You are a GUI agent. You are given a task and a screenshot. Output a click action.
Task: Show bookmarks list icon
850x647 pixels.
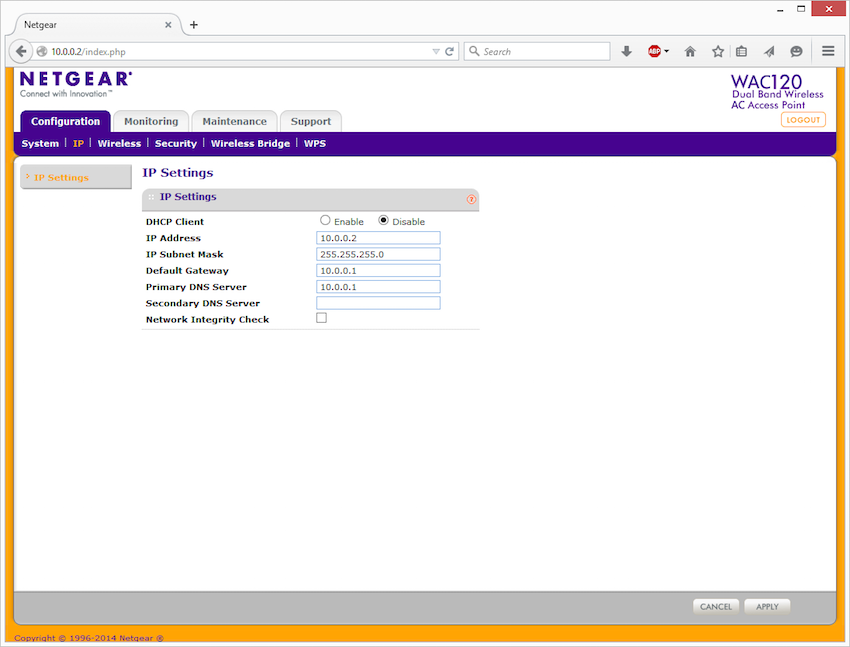742,51
